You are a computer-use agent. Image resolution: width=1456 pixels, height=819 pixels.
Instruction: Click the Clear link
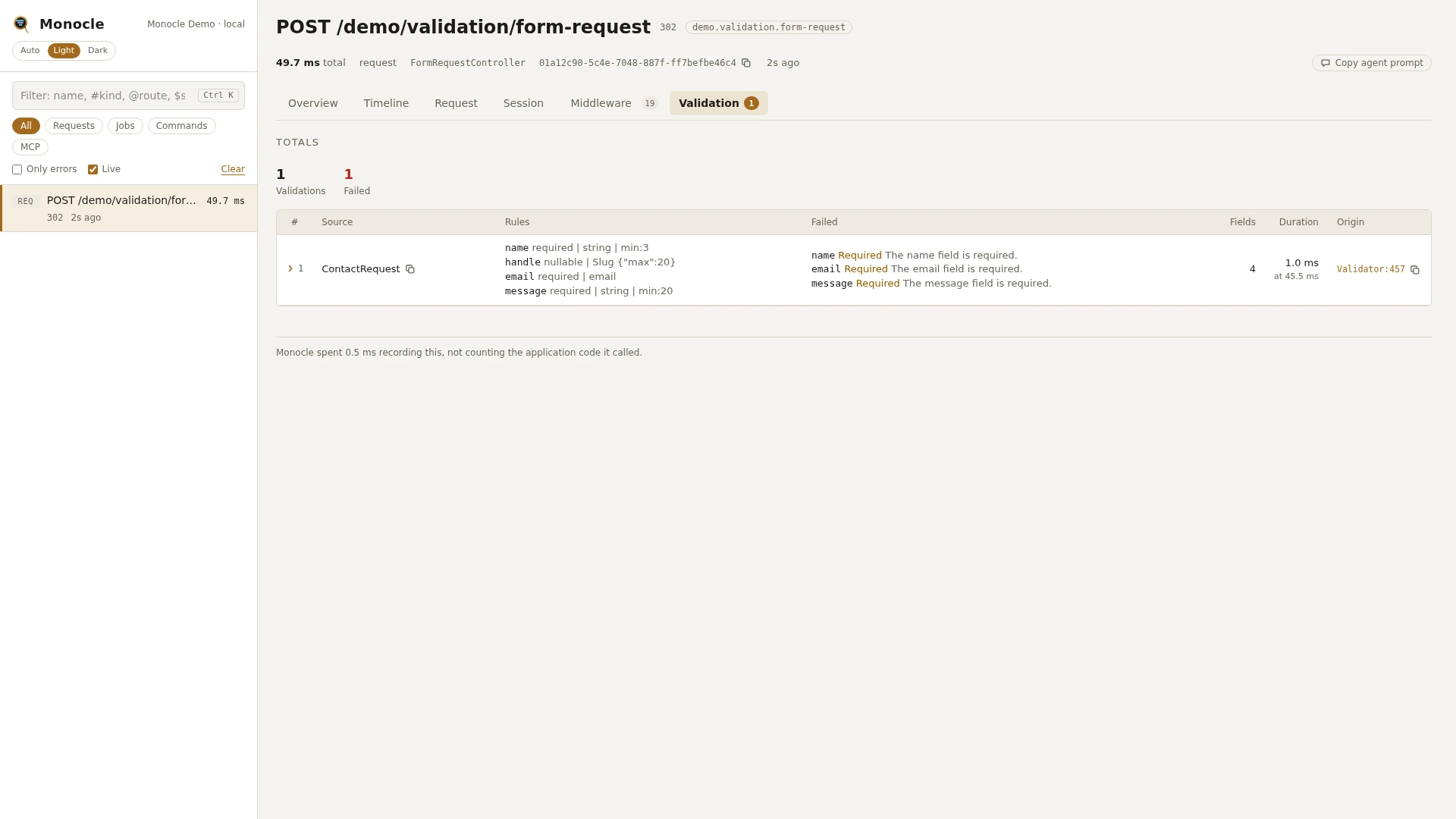tap(233, 169)
